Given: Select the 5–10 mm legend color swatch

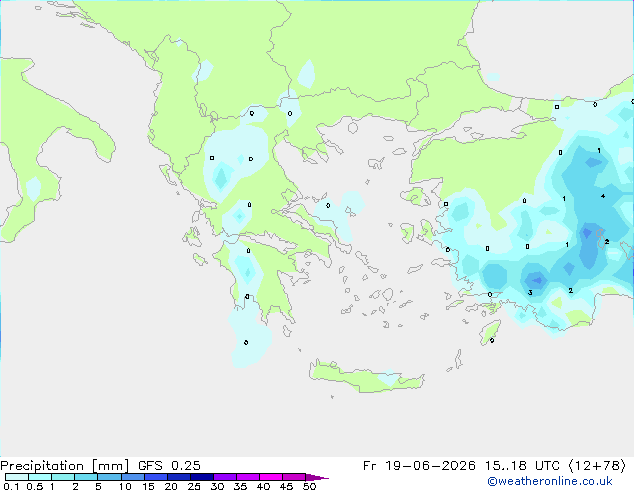Looking at the screenshot, I should (x=109, y=477).
